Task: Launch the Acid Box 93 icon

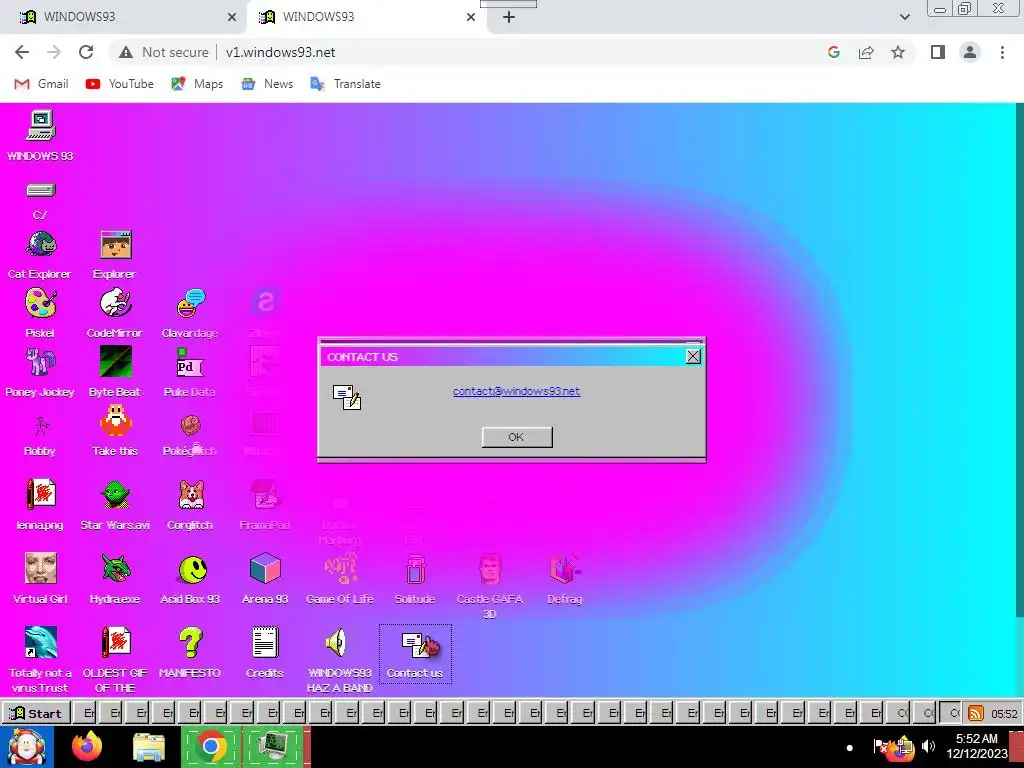Action: coord(190,578)
